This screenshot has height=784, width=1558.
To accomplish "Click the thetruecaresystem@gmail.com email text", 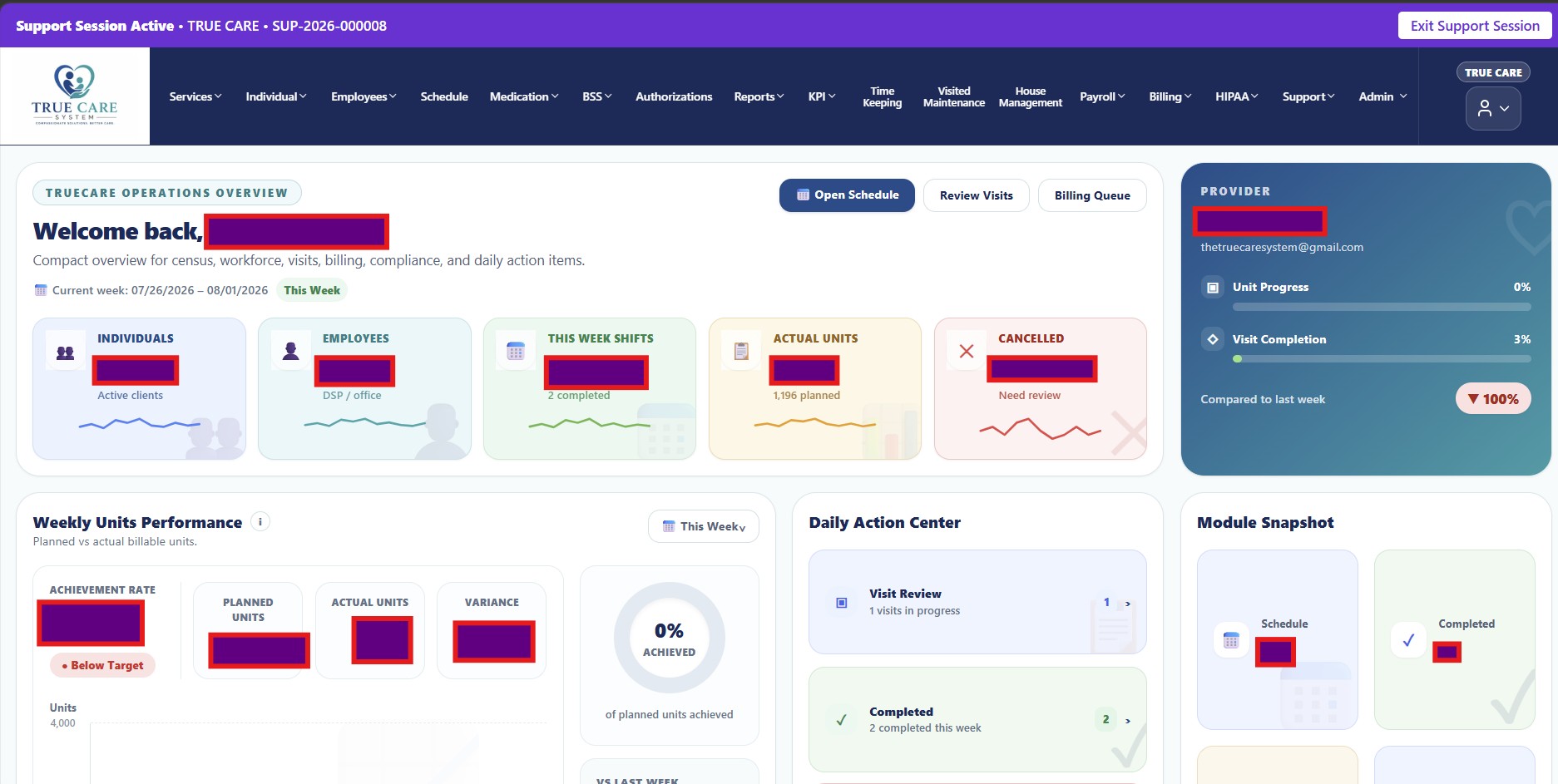I will pos(1282,247).
